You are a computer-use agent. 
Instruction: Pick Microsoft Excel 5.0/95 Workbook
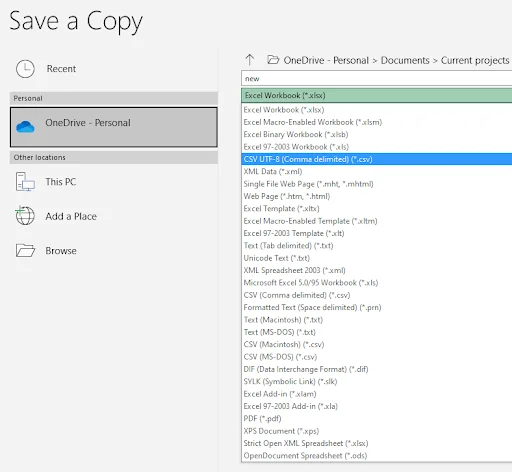(x=377, y=282)
